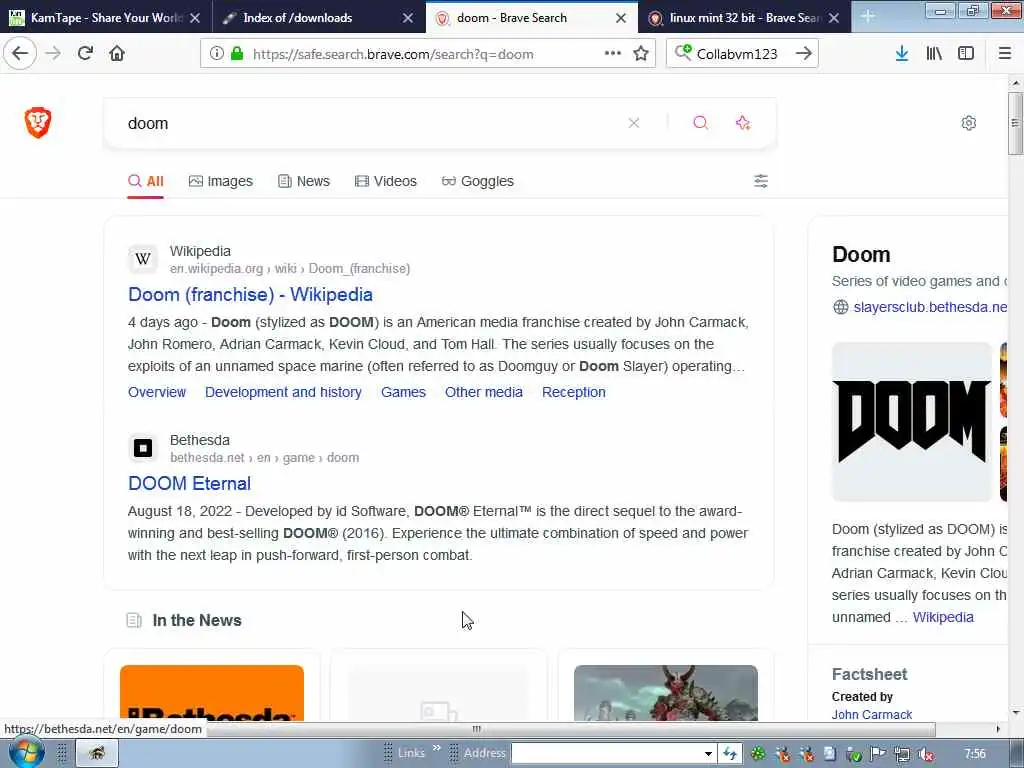Screen dimensions: 1024x768
Task: Click the taskbar Address input field
Action: pos(607,754)
